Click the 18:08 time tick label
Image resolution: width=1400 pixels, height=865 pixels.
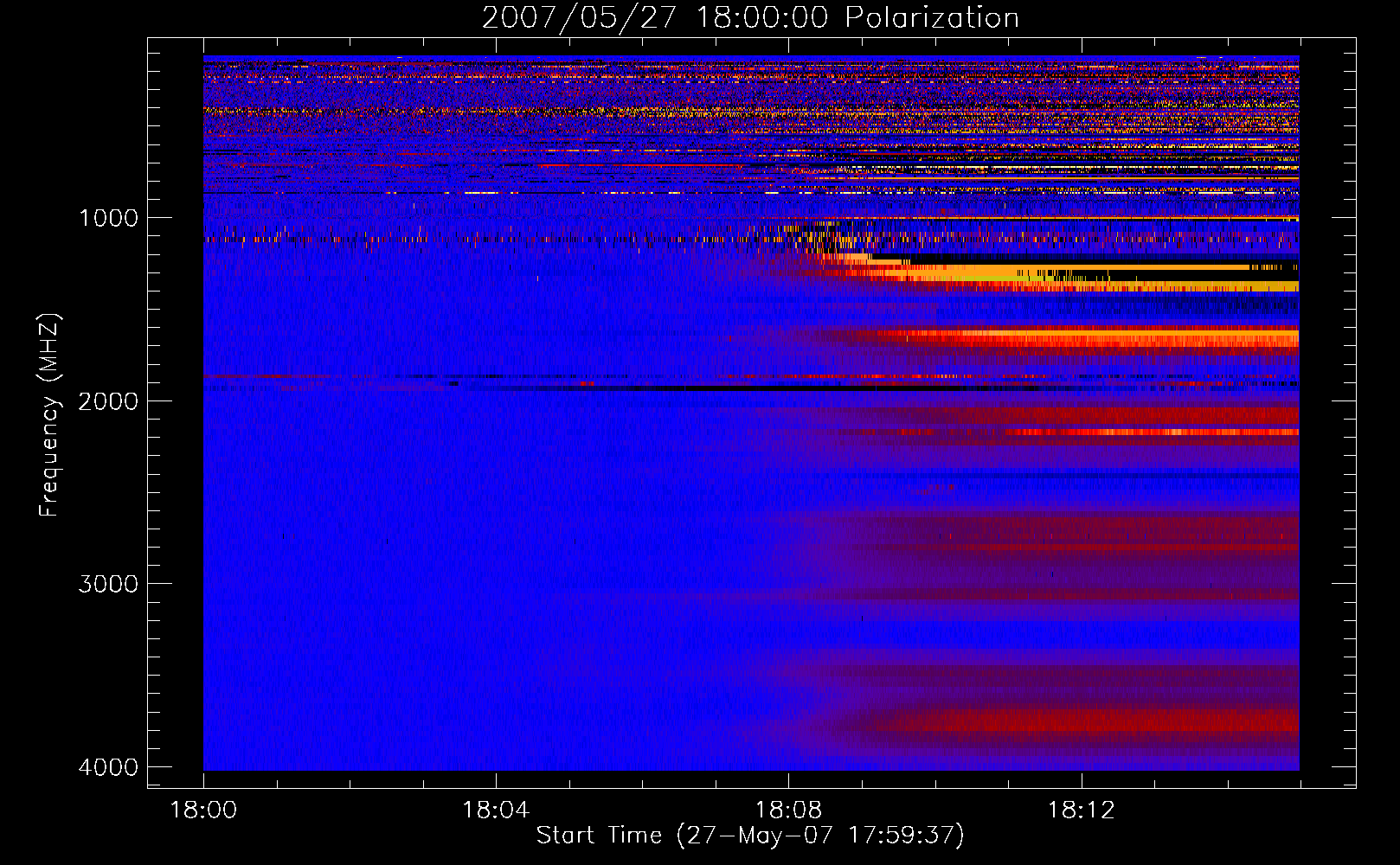(788, 811)
